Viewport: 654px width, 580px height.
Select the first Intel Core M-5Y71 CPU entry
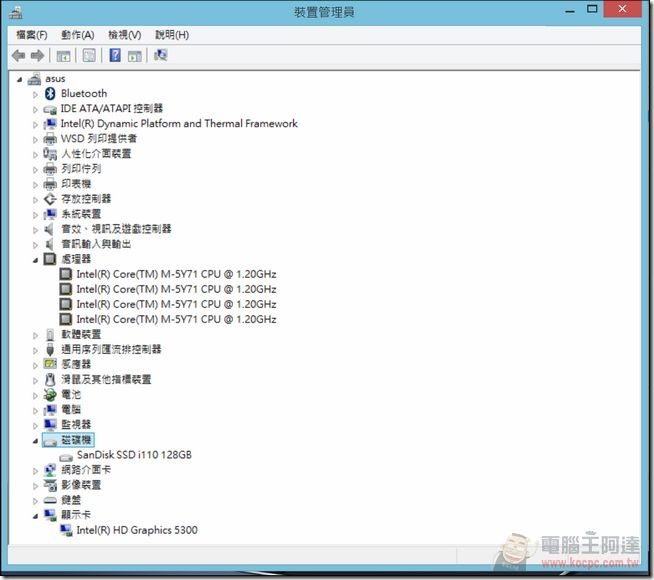point(176,274)
